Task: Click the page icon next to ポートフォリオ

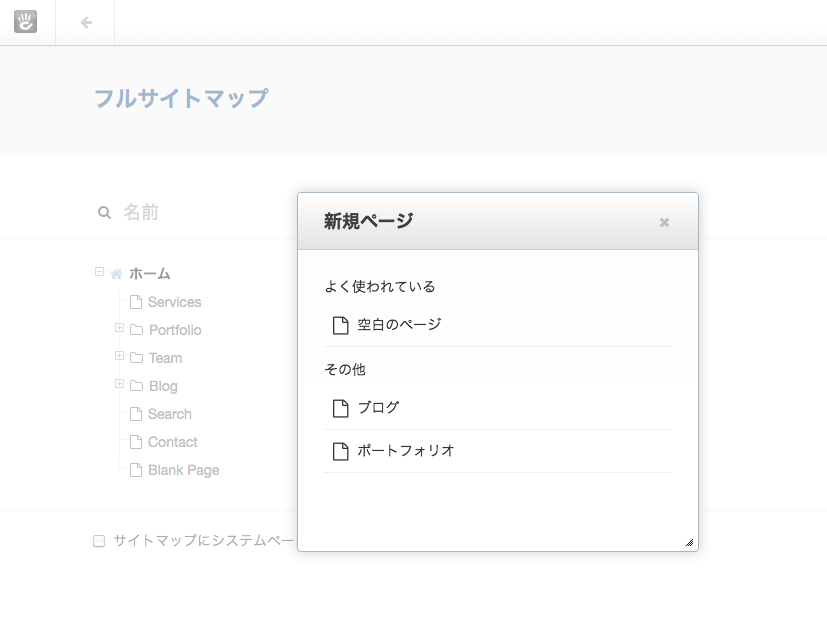Action: tap(341, 451)
